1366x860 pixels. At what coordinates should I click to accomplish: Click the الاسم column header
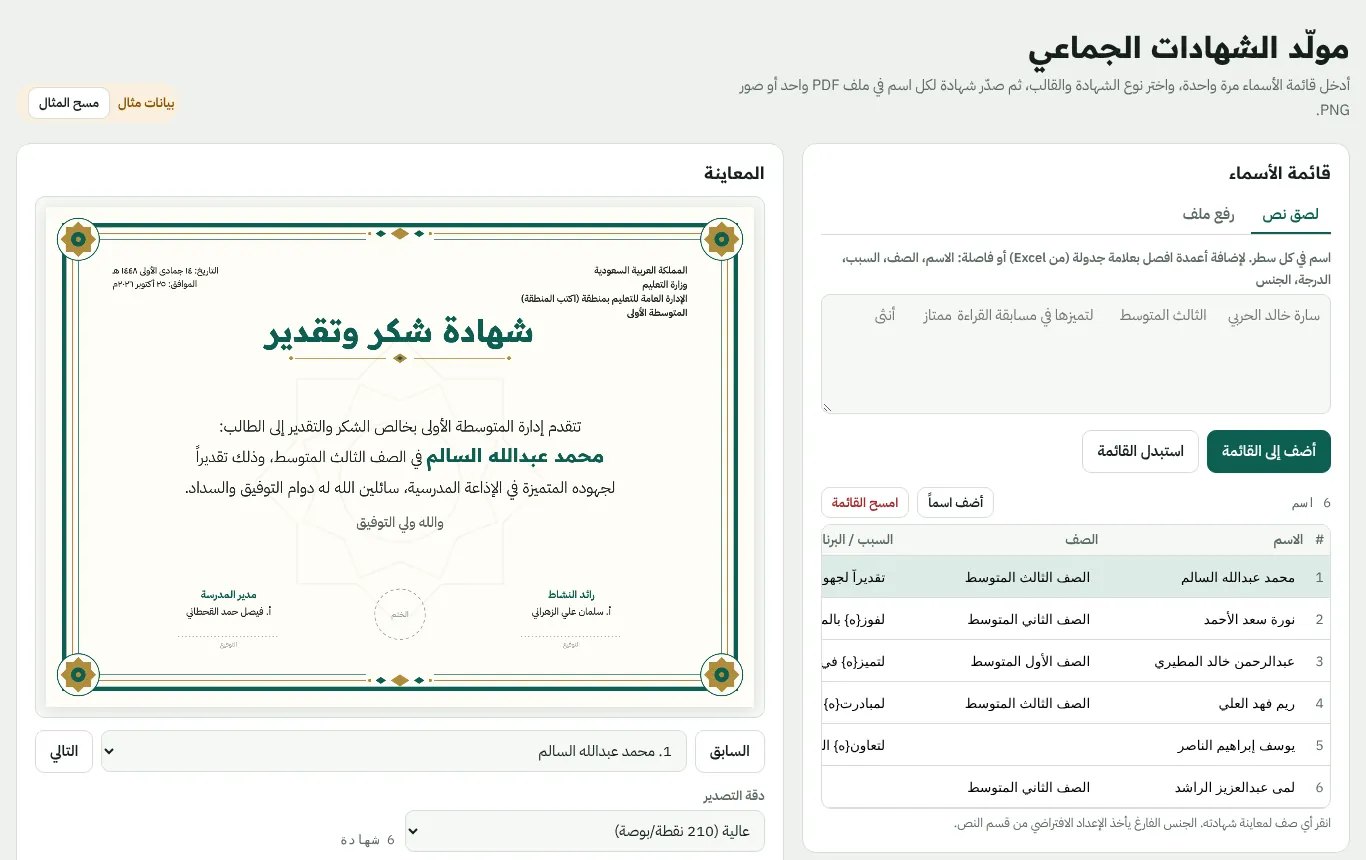(1288, 540)
